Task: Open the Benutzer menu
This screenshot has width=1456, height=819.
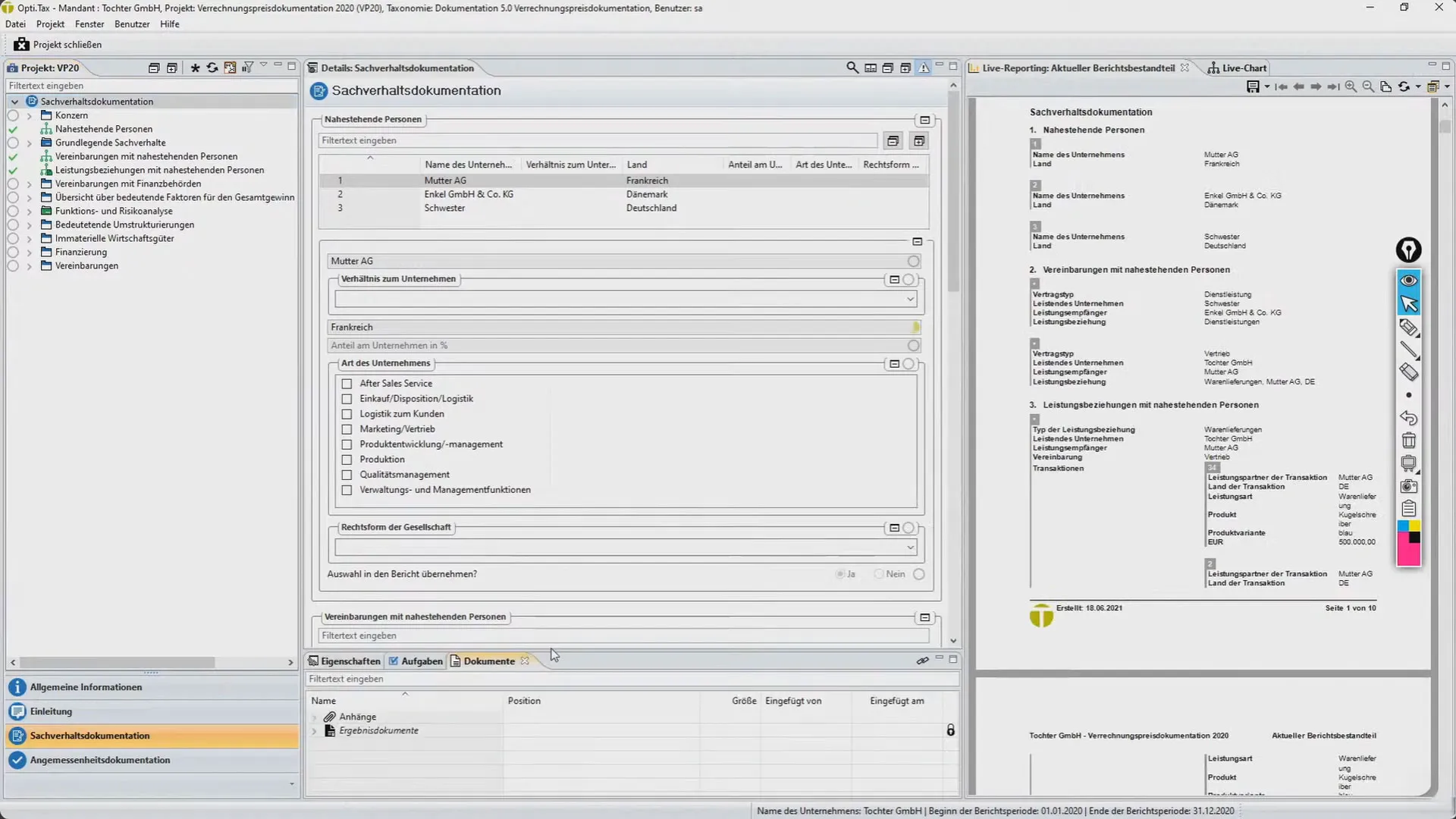Action: tap(132, 24)
